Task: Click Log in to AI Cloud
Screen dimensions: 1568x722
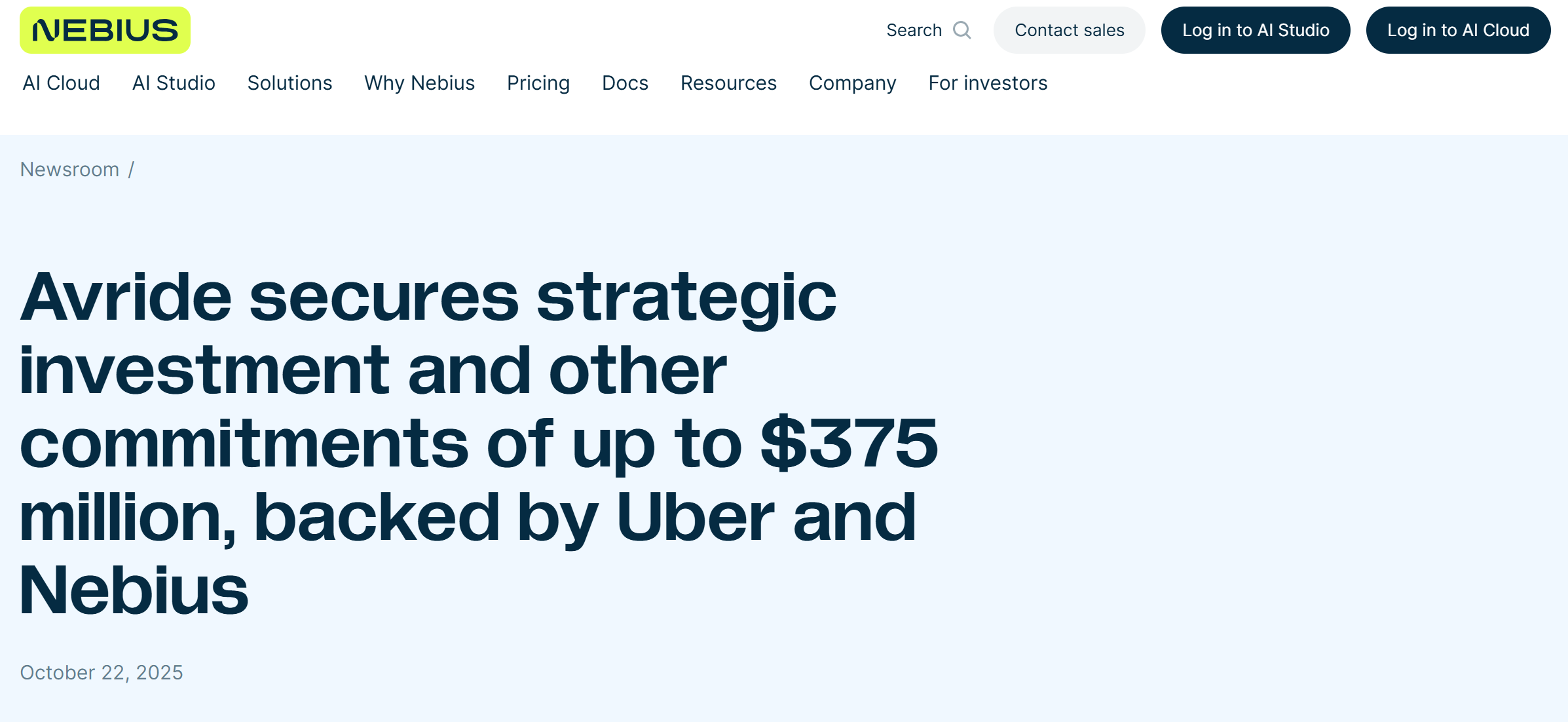Action: point(1457,30)
